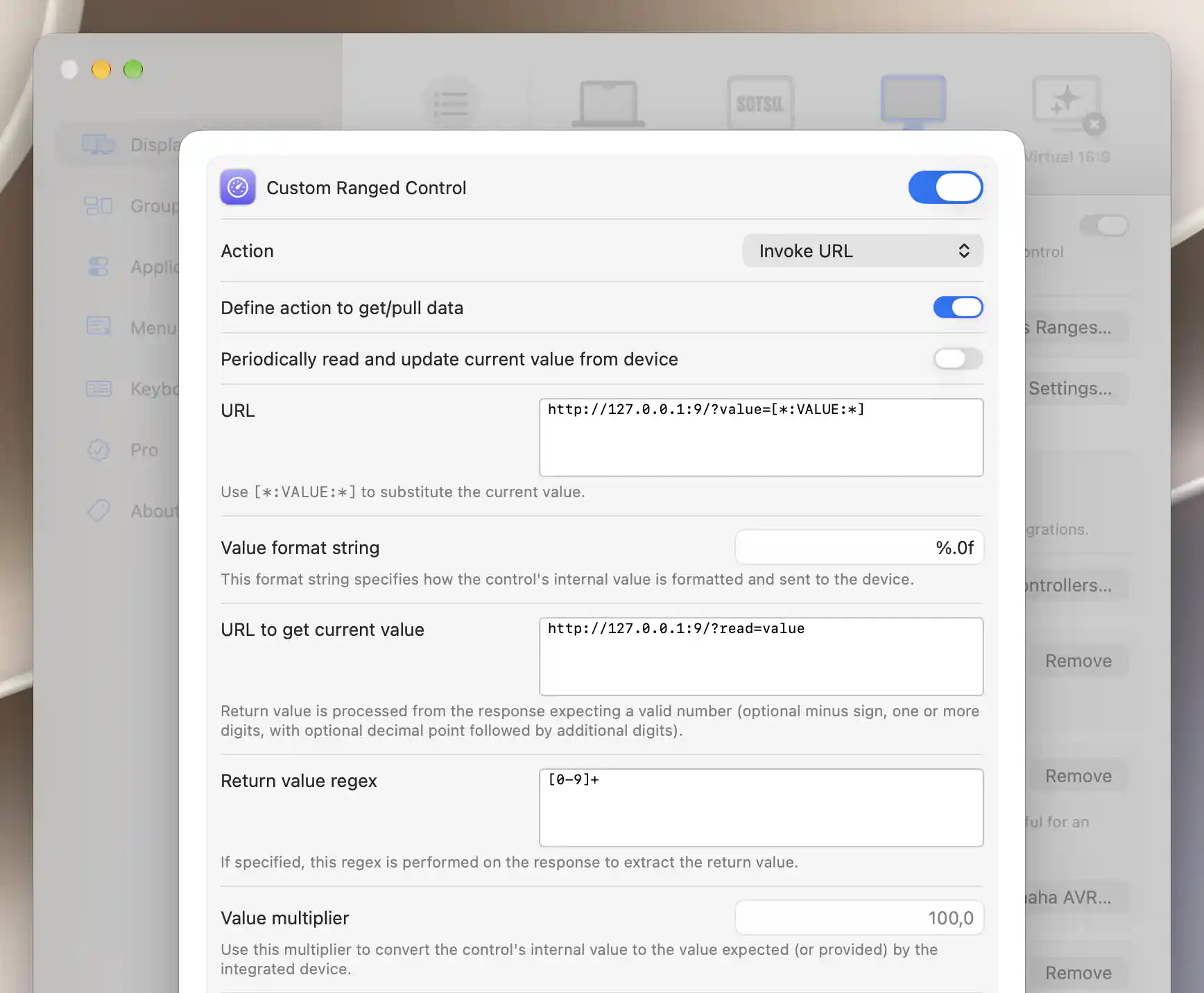Edit the Value format string field

coord(859,548)
